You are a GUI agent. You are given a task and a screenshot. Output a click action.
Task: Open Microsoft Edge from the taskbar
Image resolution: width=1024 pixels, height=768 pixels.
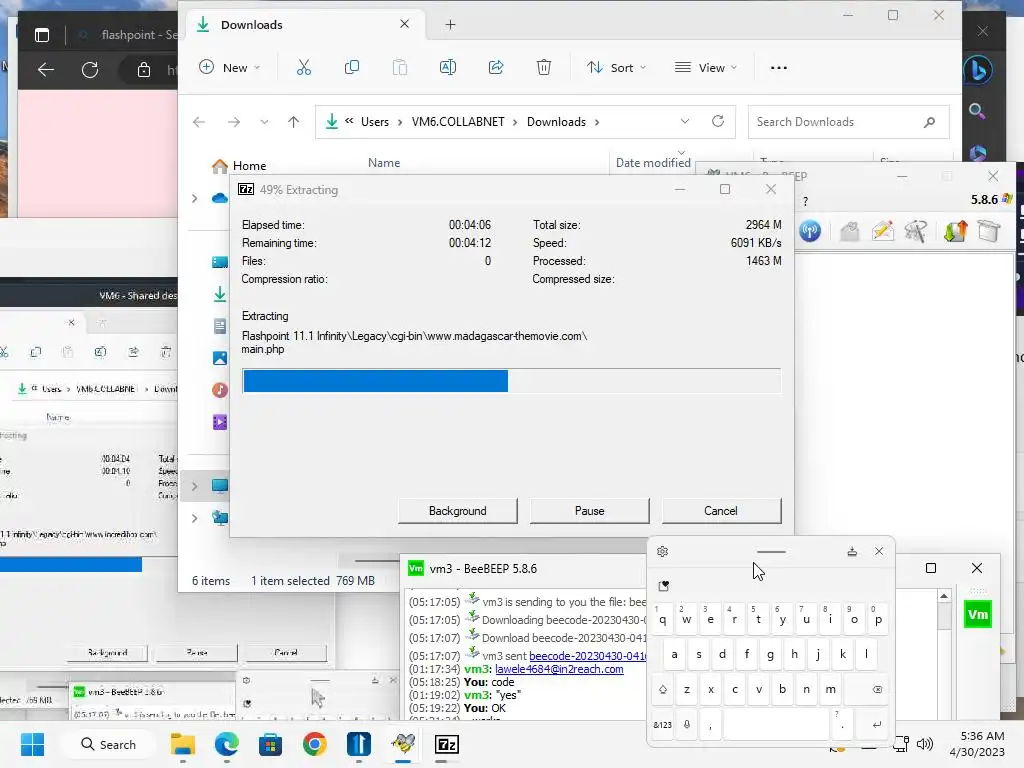click(x=227, y=744)
